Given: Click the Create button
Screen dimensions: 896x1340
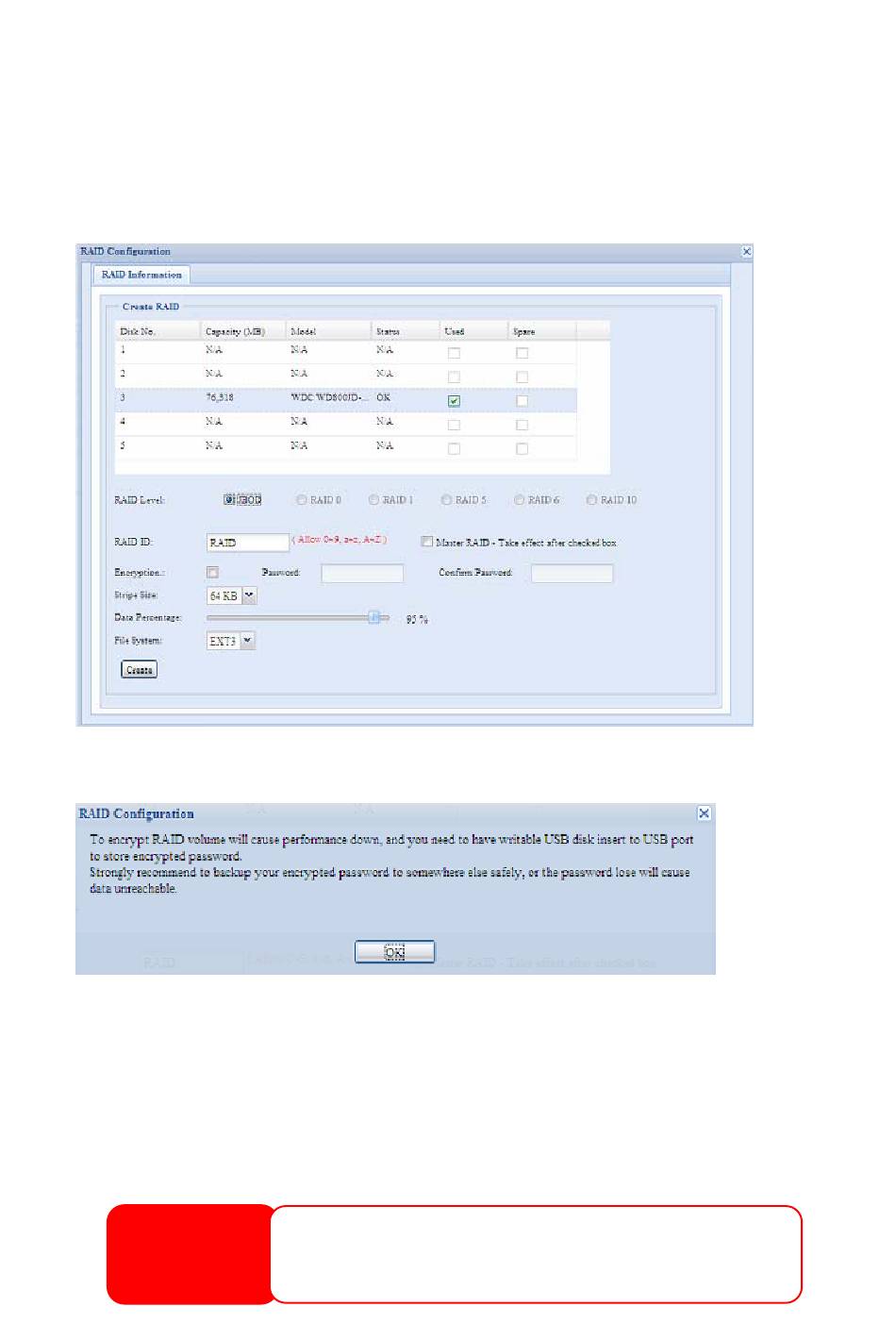Looking at the screenshot, I should pos(139,670).
